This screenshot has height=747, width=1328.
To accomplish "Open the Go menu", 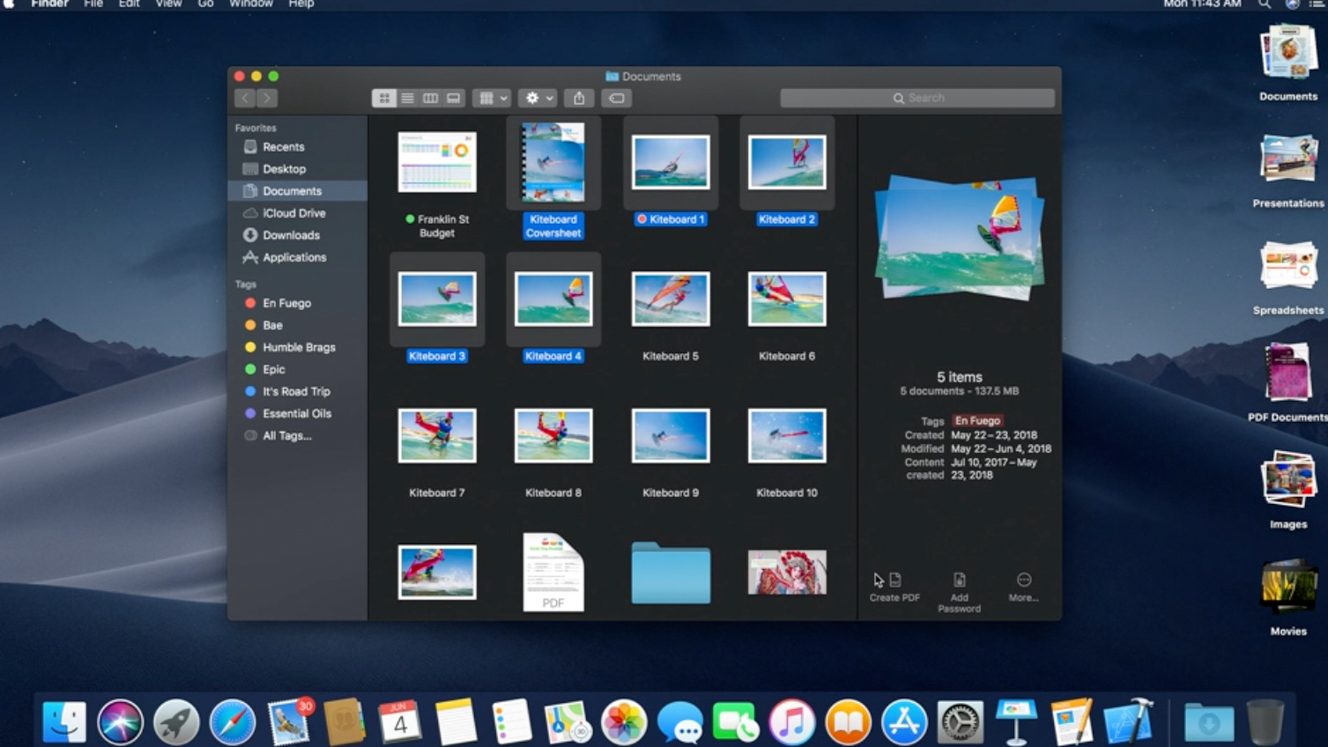I will tap(206, 4).
